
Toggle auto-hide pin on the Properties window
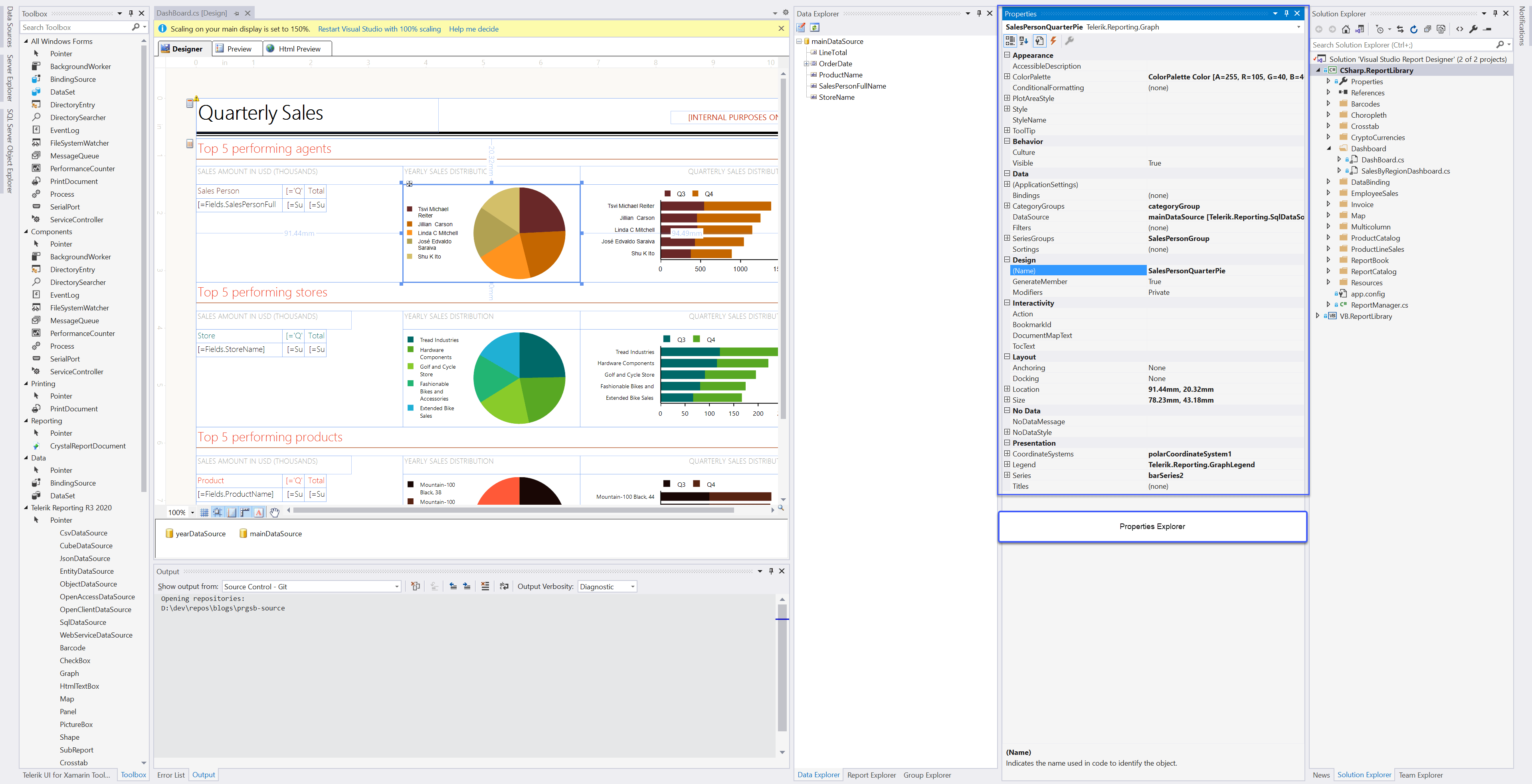click(x=1286, y=13)
